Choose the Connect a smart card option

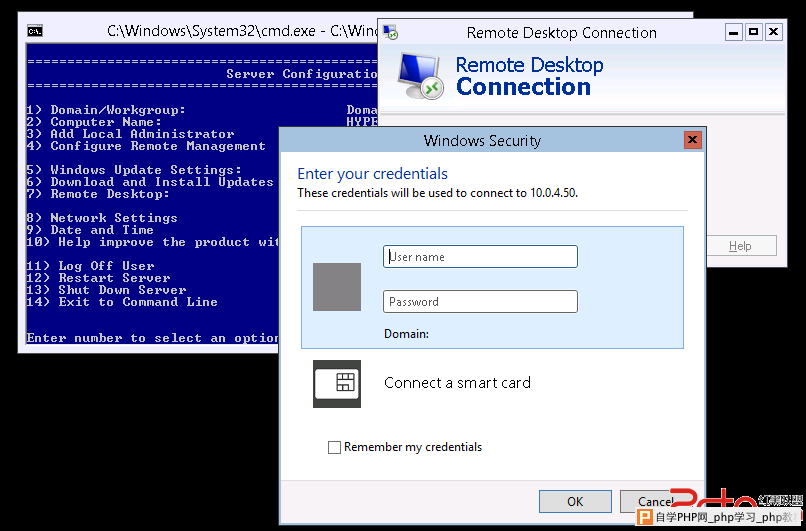pyautogui.click(x=457, y=383)
